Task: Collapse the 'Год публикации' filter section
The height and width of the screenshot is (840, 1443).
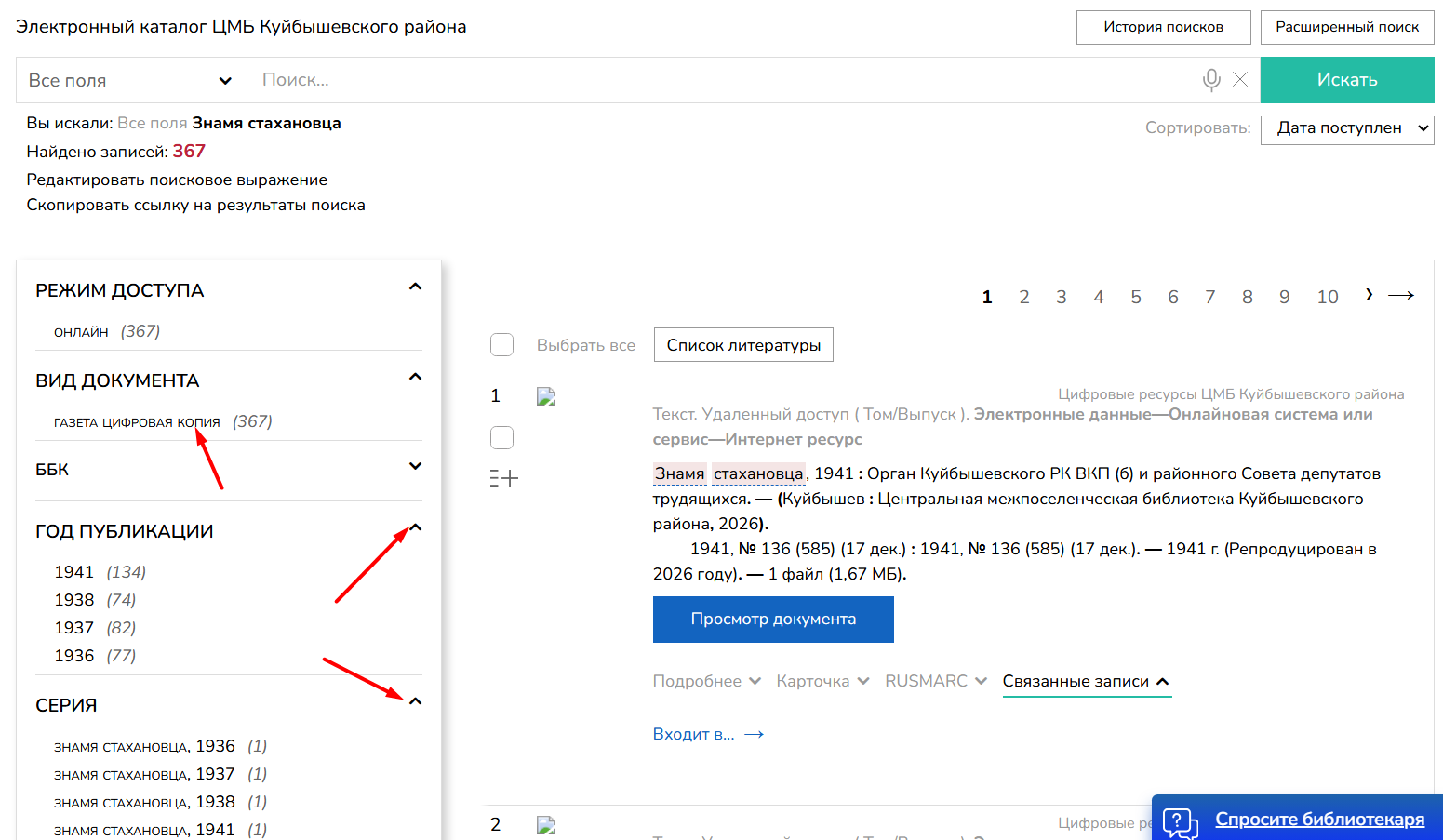Action: click(415, 528)
